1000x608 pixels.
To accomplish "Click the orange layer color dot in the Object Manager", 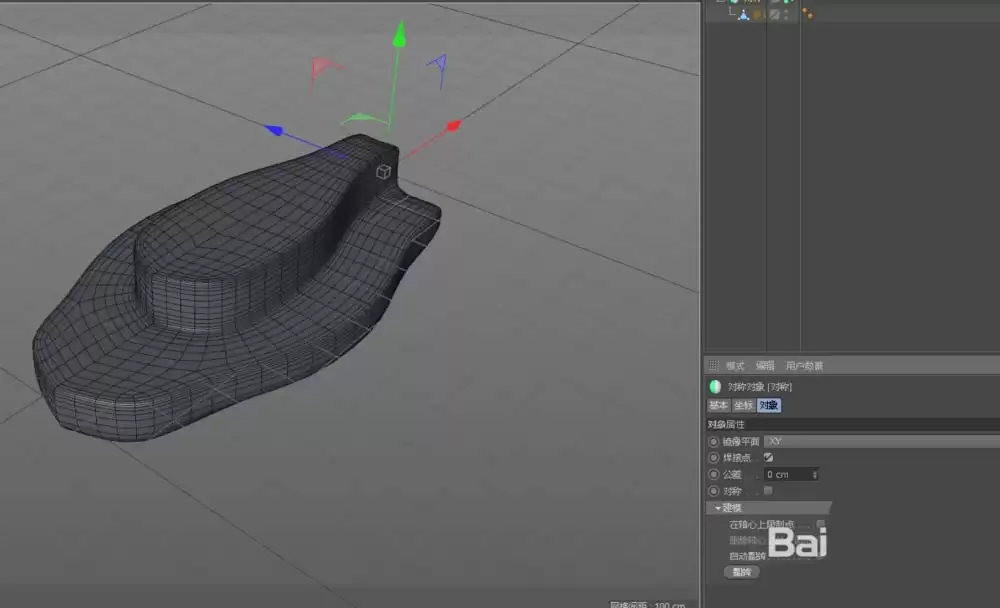I will click(805, 9).
